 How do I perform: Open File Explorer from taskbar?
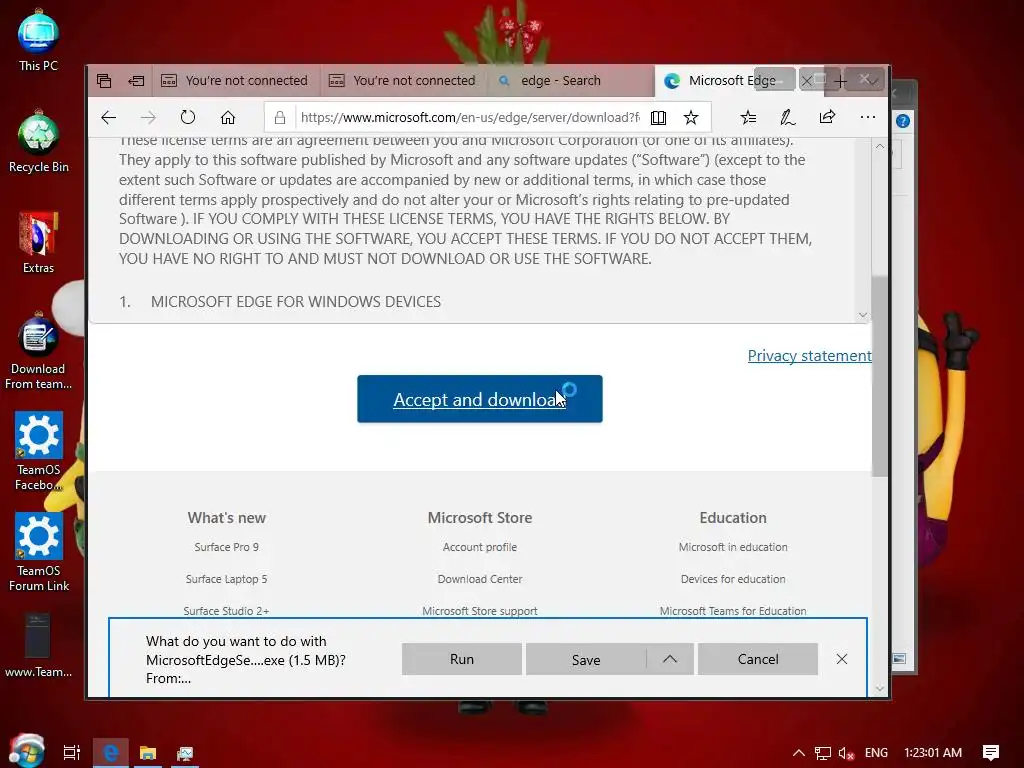148,753
